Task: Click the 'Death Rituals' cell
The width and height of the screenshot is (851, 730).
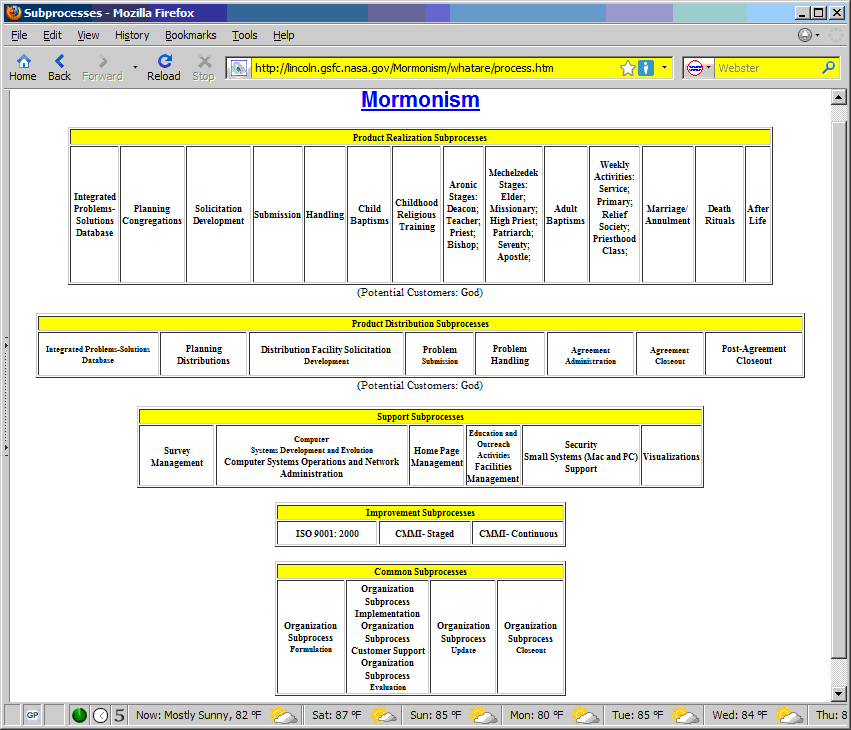Action: (x=720, y=214)
